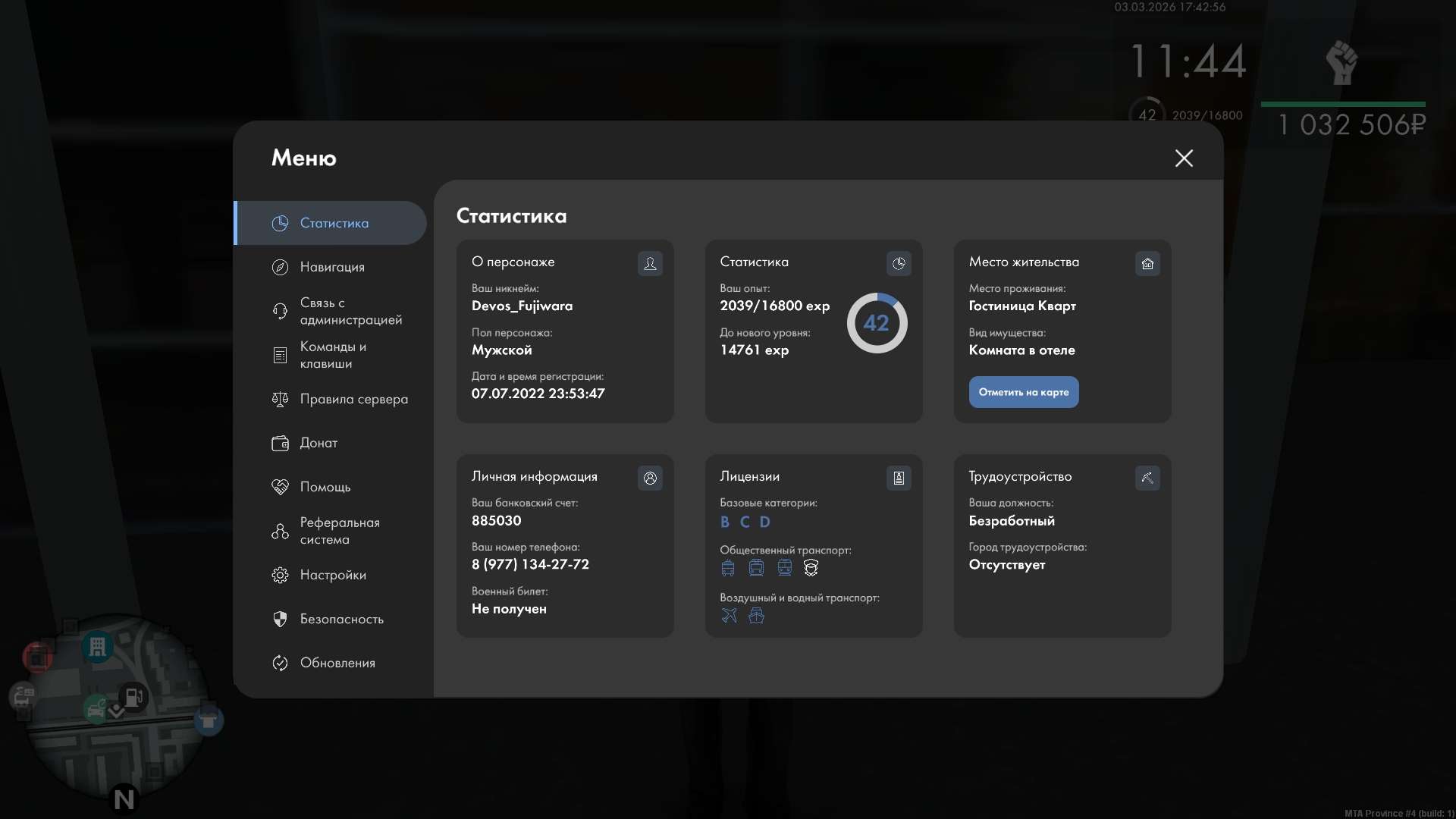Screen dimensions: 1456x819
Task: Click the gas station icon on minimap
Action: (133, 696)
